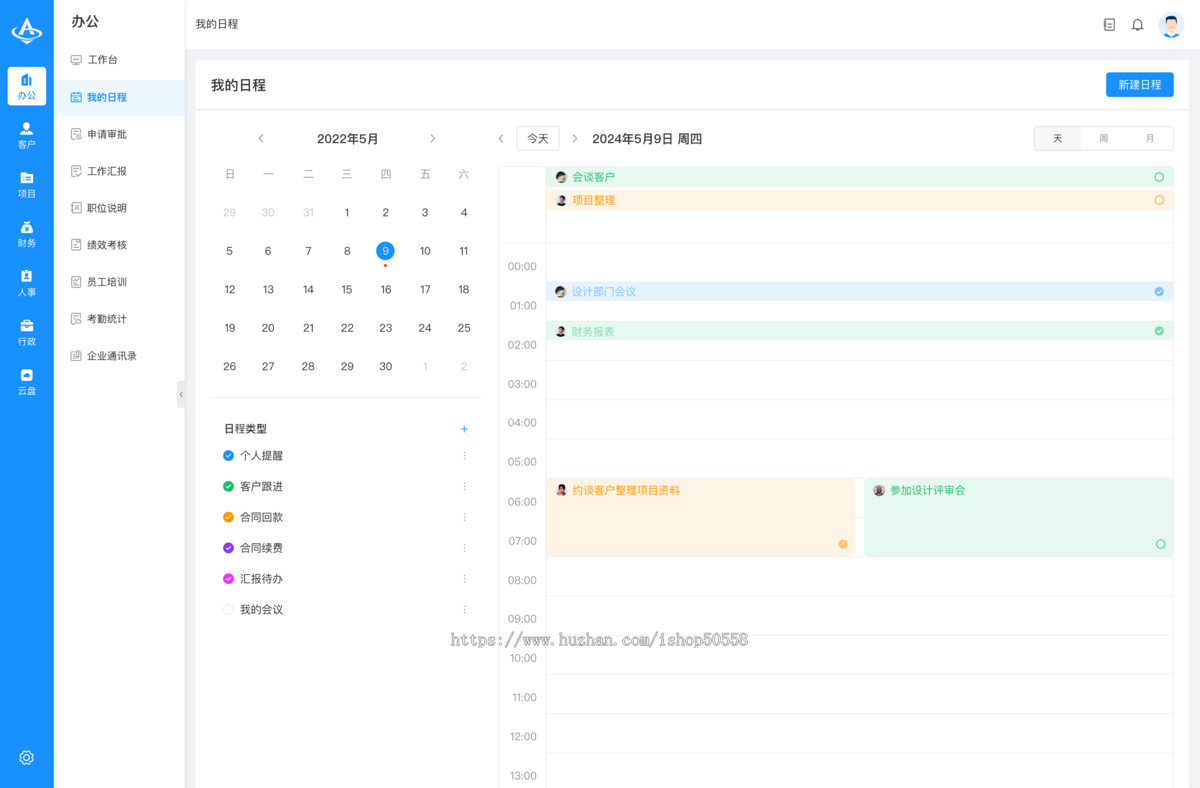Click warning icon on 约谈客户整理项目资料 event
1200x788 pixels.
(x=843, y=544)
